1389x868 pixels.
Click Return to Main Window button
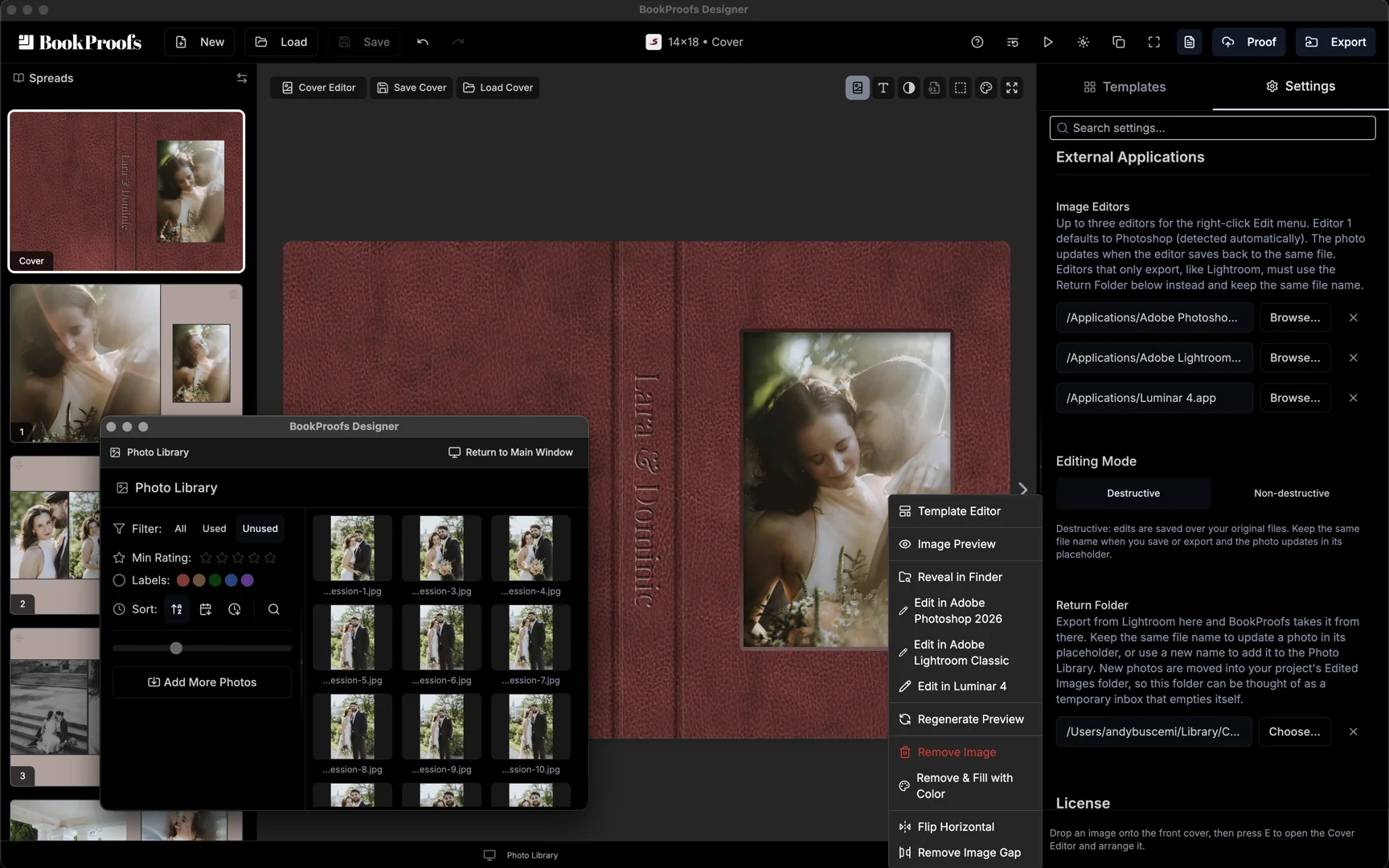[x=510, y=452]
